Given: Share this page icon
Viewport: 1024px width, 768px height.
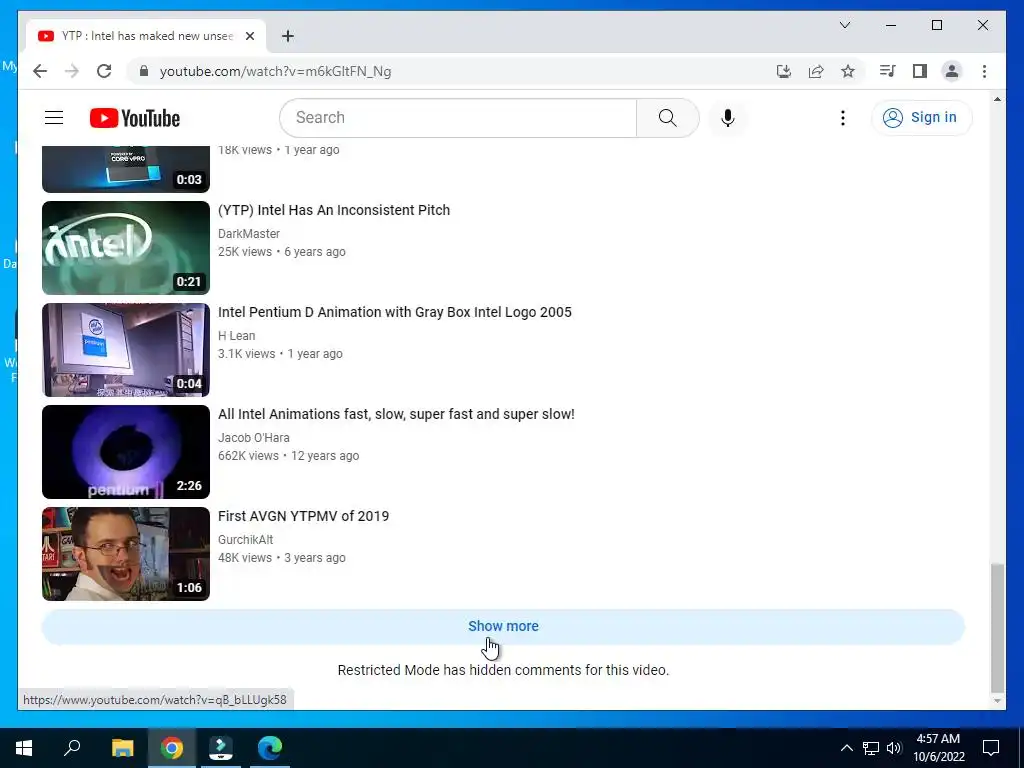Looking at the screenshot, I should tap(816, 71).
